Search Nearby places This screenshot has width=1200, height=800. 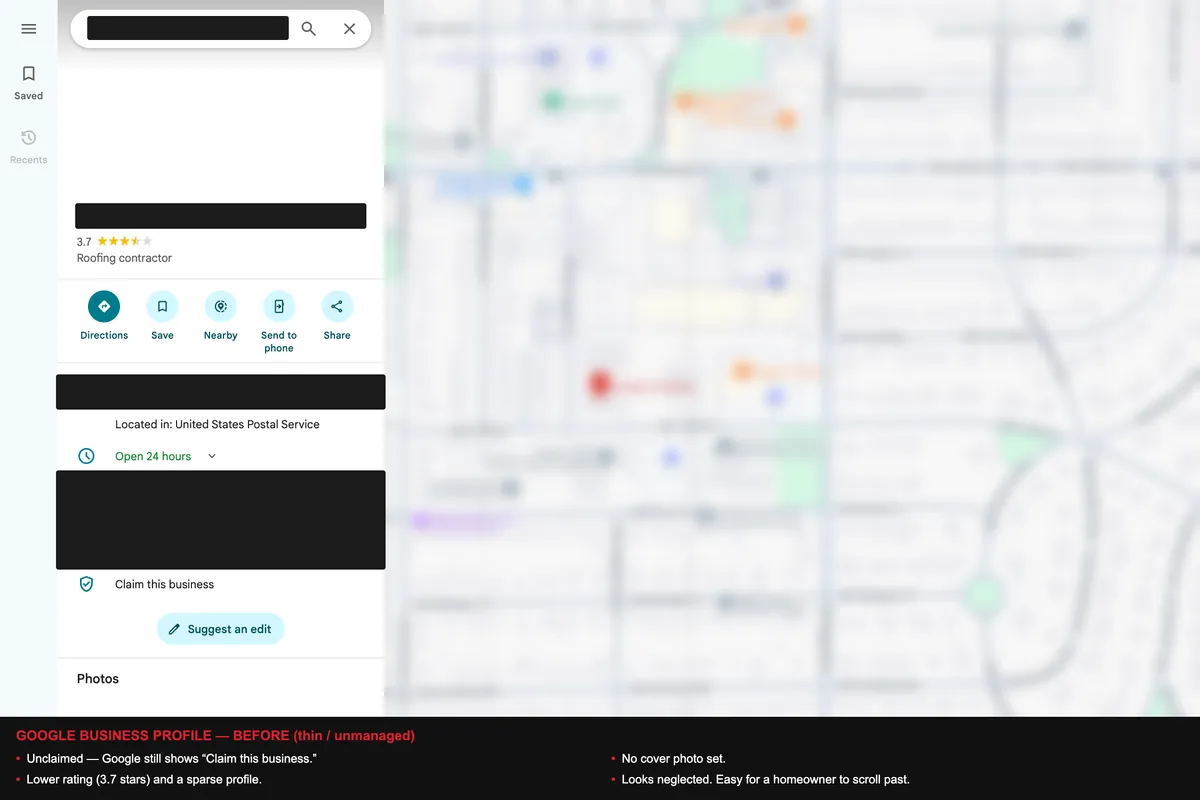[x=220, y=316]
